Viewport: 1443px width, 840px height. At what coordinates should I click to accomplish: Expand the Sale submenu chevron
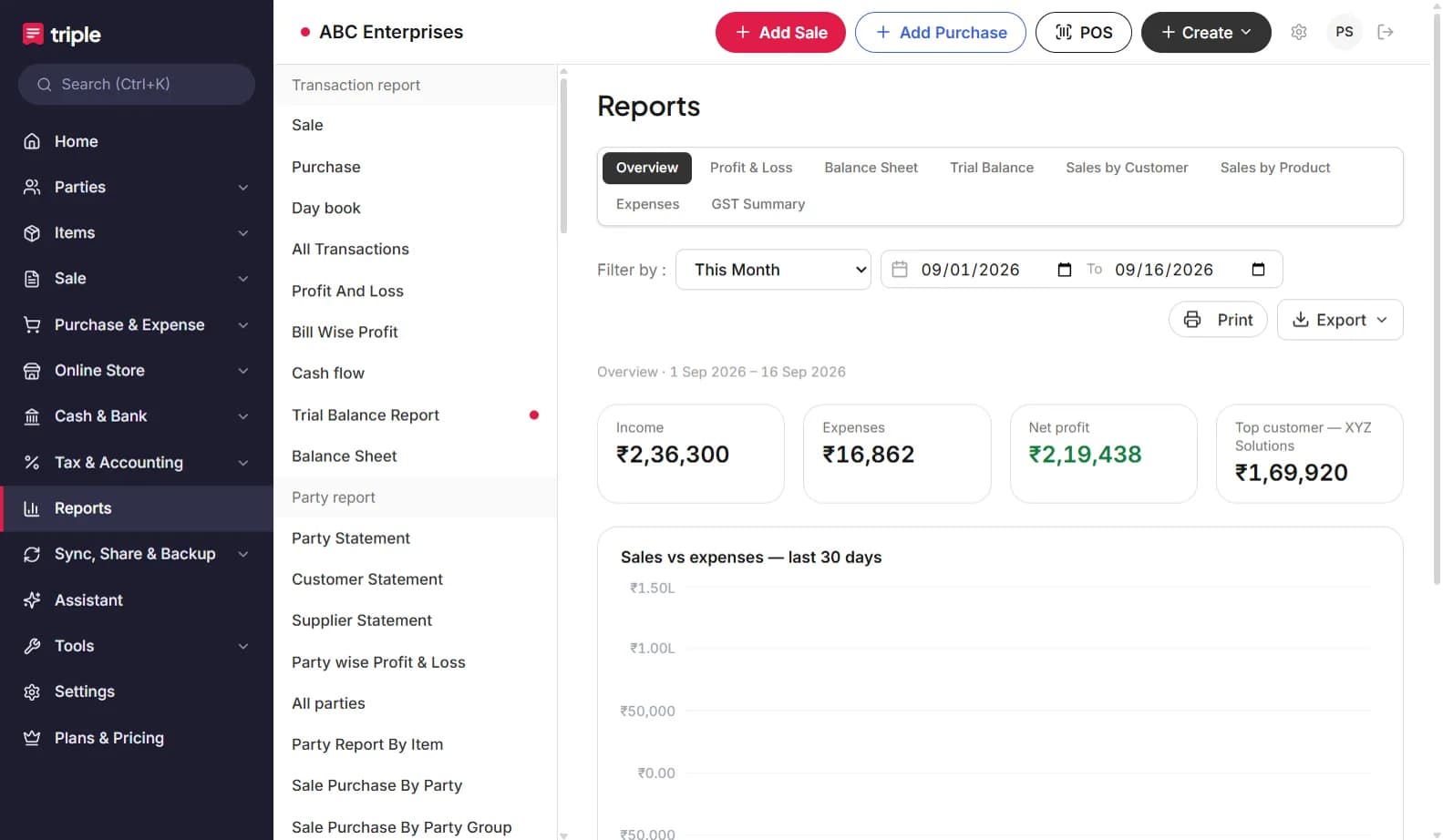coord(243,279)
